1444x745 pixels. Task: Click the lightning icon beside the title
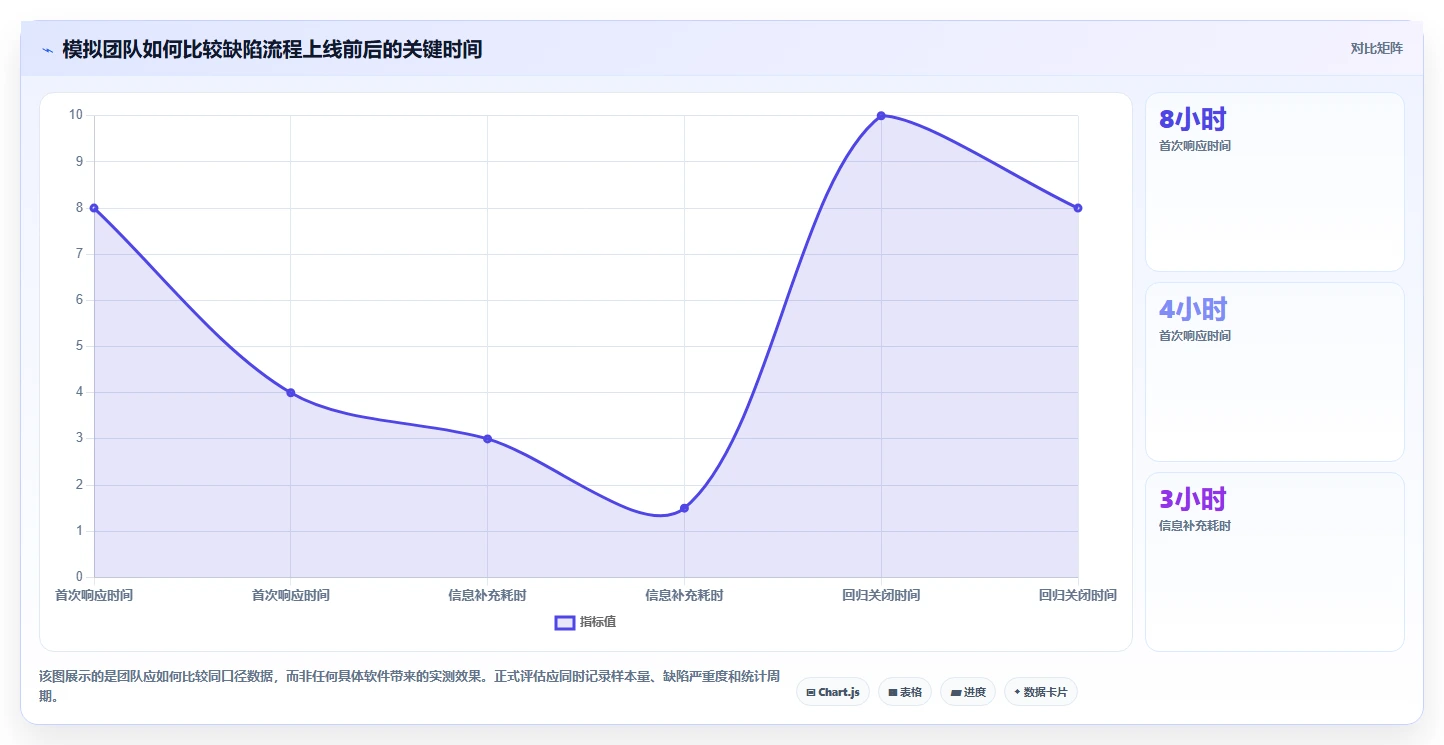pos(47,50)
